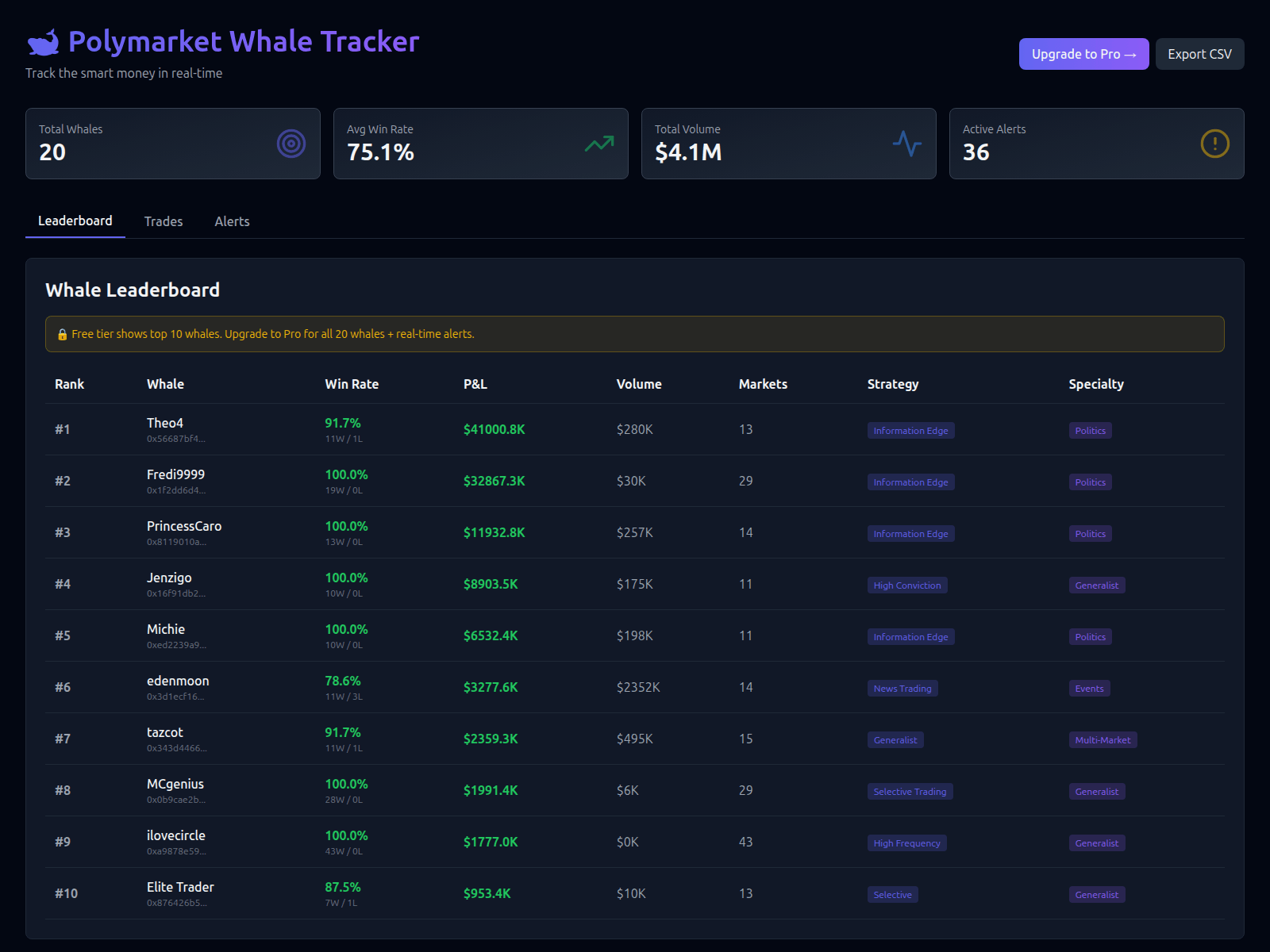
Task: Click the Active Alerts 36 card
Action: [x=1097, y=144]
